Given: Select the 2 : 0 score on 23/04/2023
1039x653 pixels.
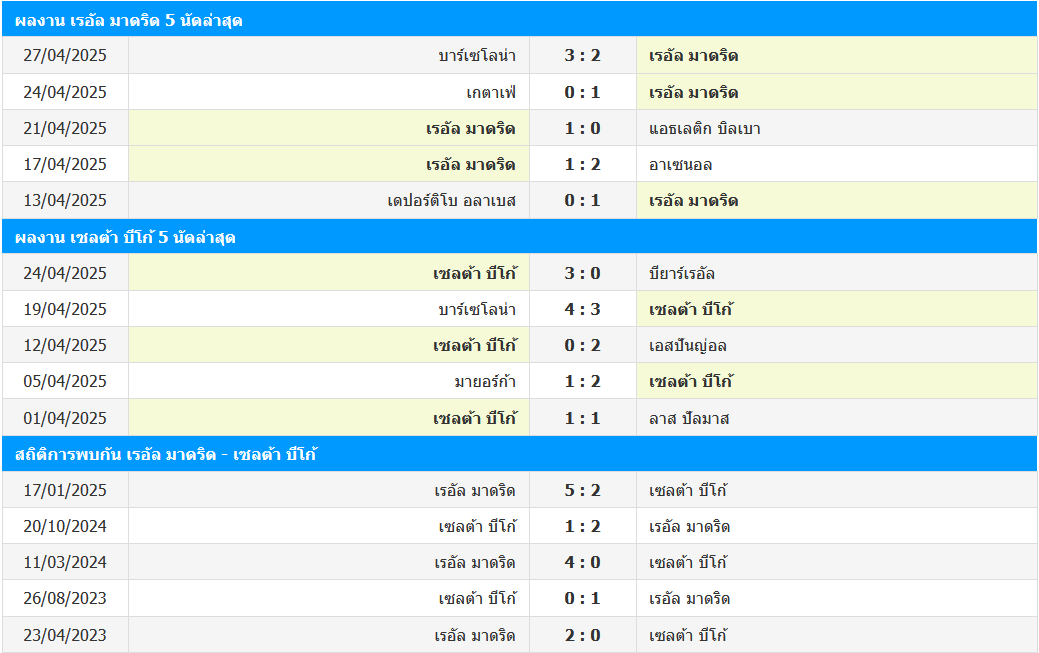Looking at the screenshot, I should pos(582,635).
